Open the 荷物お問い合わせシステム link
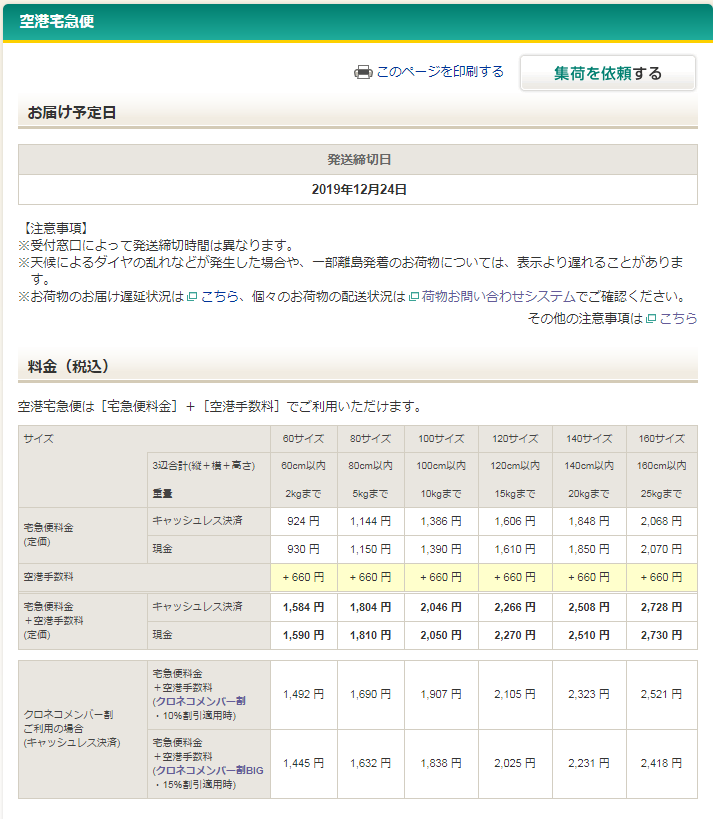717x819 pixels. (498, 297)
